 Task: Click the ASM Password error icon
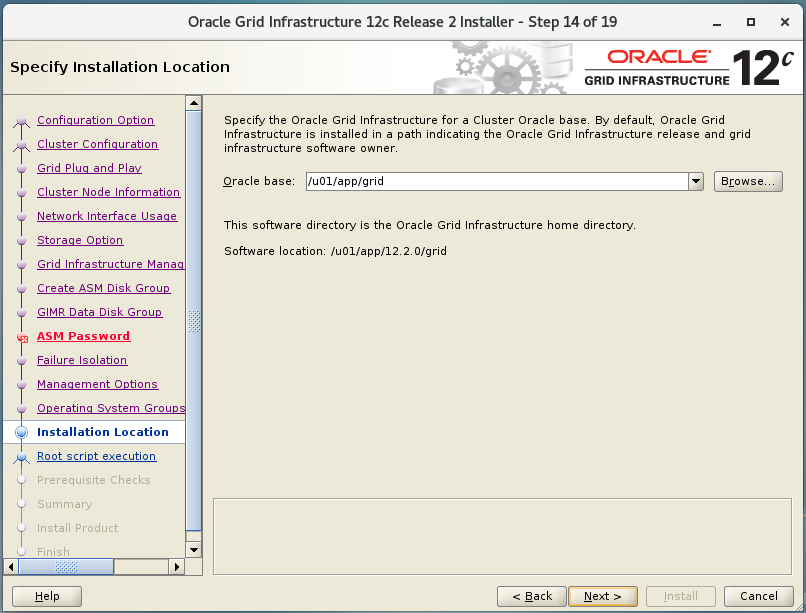(x=22, y=338)
